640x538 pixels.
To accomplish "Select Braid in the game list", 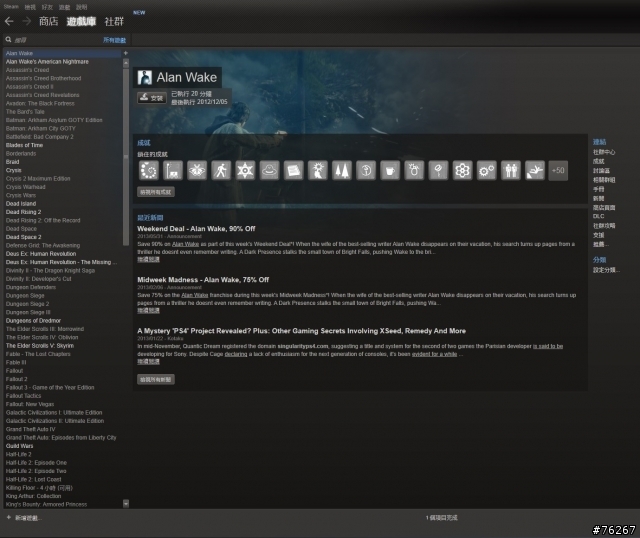I will (12, 162).
